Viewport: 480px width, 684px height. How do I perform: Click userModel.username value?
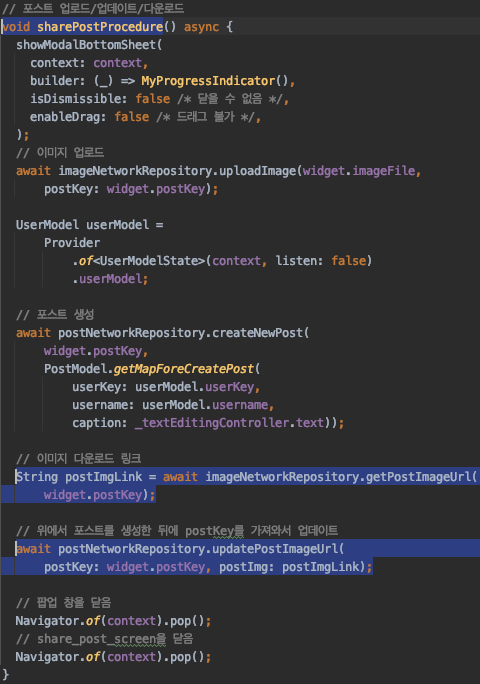(205, 405)
